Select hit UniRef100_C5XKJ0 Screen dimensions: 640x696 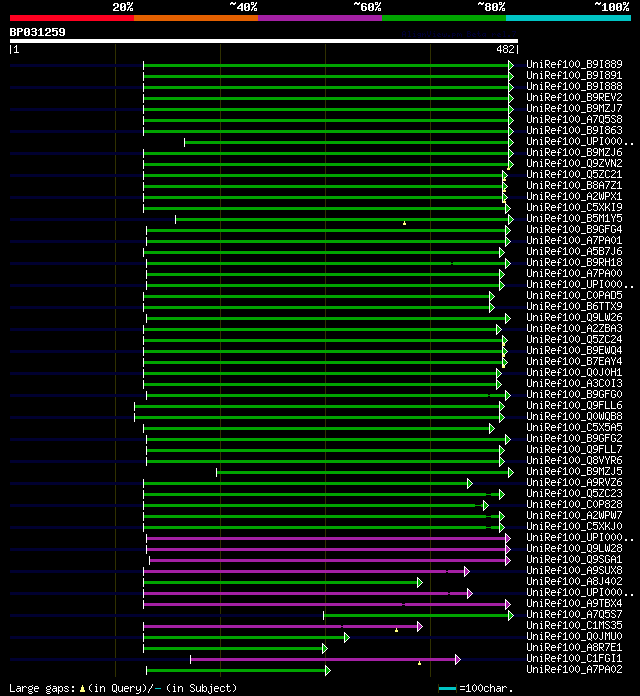pos(574,526)
